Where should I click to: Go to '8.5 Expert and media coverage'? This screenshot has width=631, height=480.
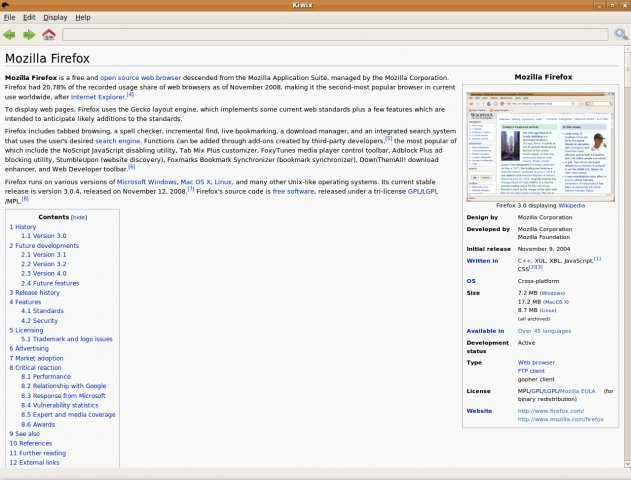tap(68, 414)
